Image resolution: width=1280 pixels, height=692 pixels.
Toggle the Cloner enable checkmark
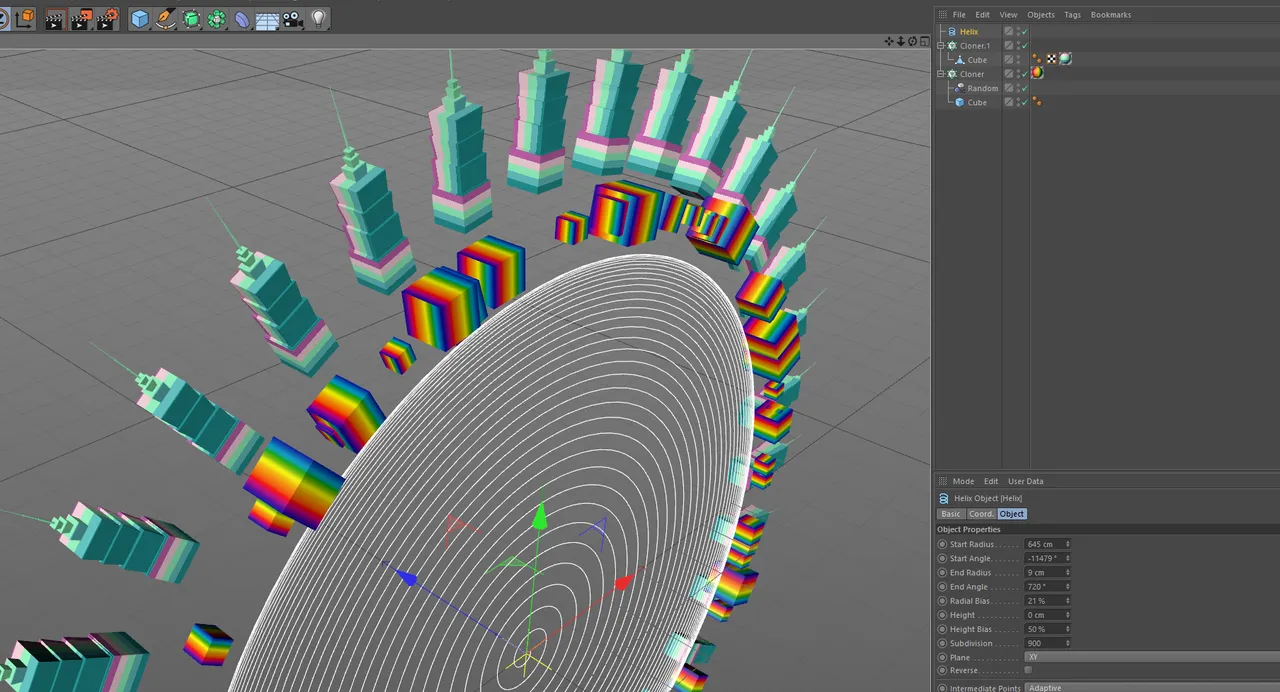point(1025,74)
